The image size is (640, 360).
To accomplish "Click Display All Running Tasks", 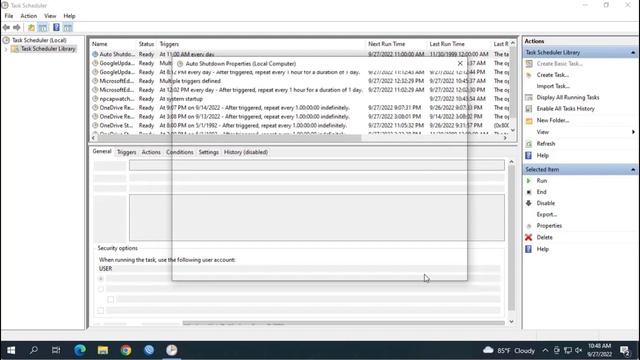I will 568,97.
